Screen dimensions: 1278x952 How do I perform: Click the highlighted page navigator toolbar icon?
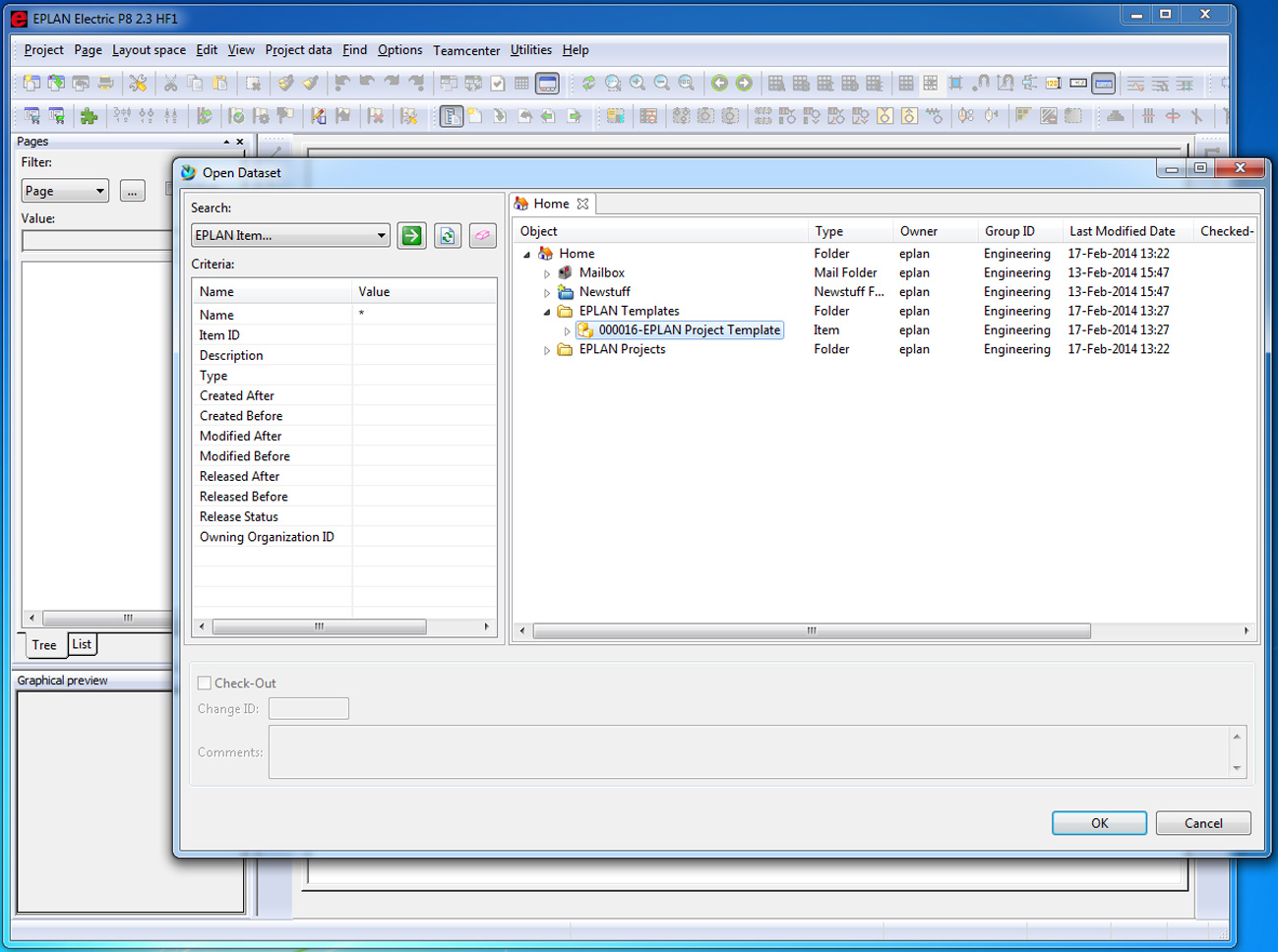click(x=451, y=116)
